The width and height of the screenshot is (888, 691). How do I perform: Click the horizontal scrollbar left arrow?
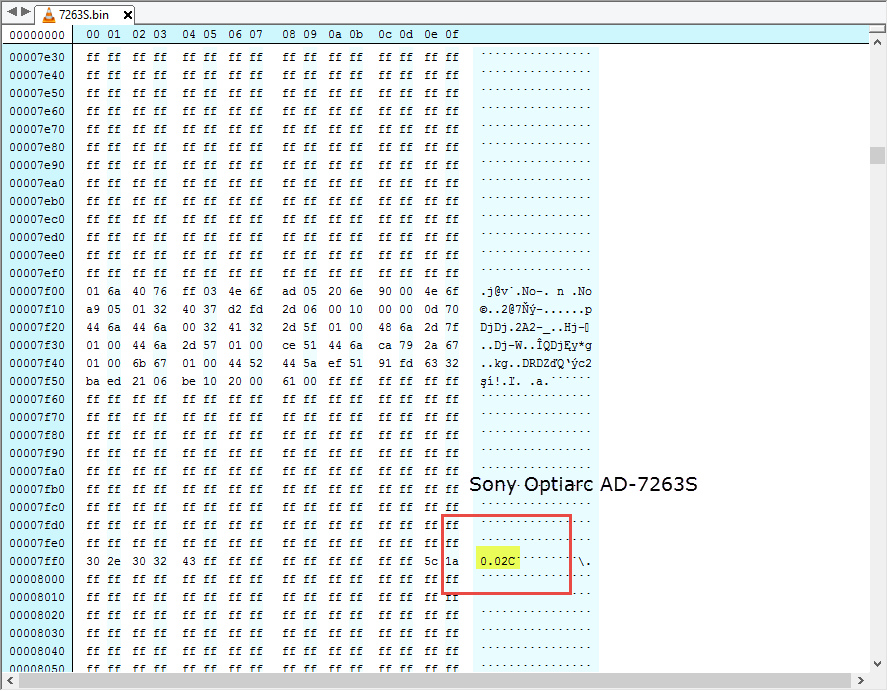(x=10, y=680)
